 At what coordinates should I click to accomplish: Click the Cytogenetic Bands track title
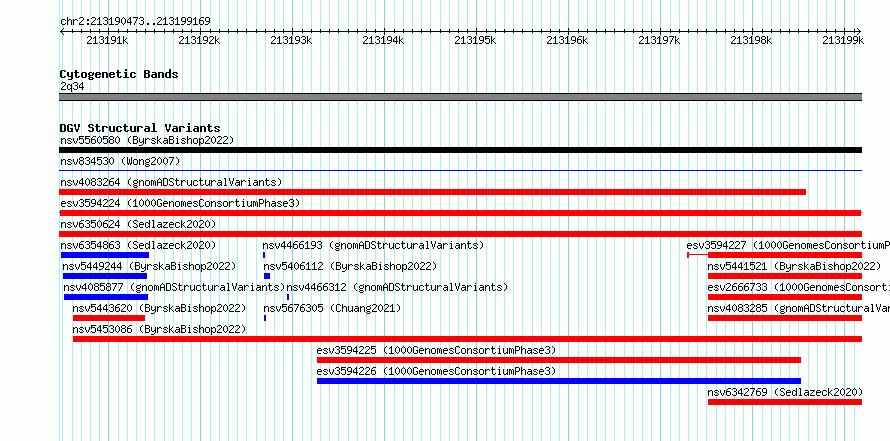119,74
